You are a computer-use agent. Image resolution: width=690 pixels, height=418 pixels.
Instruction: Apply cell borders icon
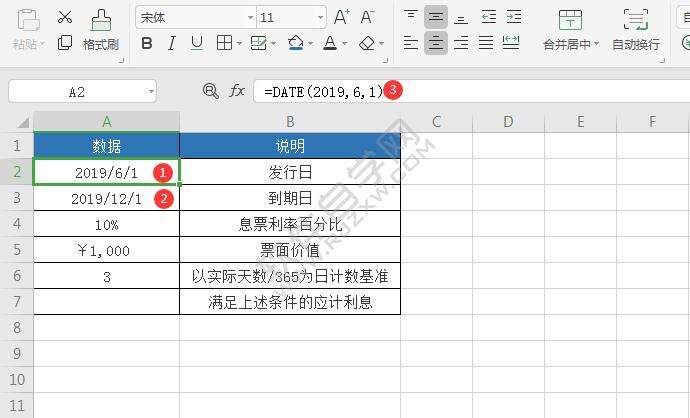point(224,43)
